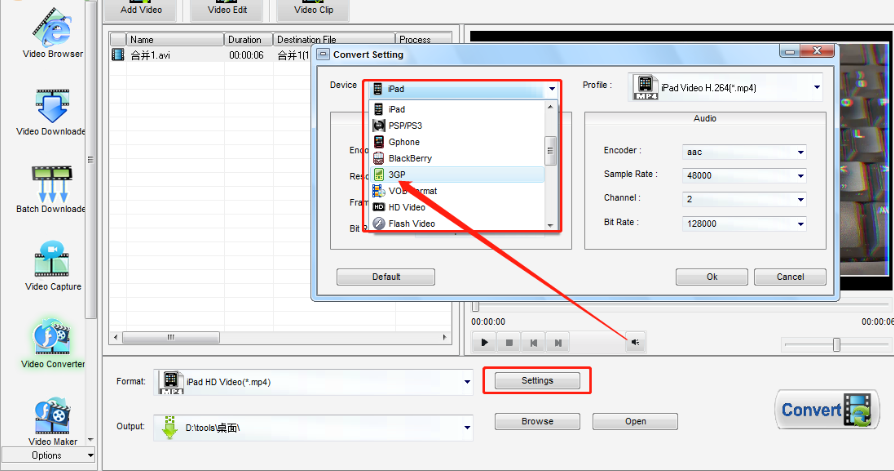
Task: Click the preview seek bar handle
Action: (x=476, y=308)
